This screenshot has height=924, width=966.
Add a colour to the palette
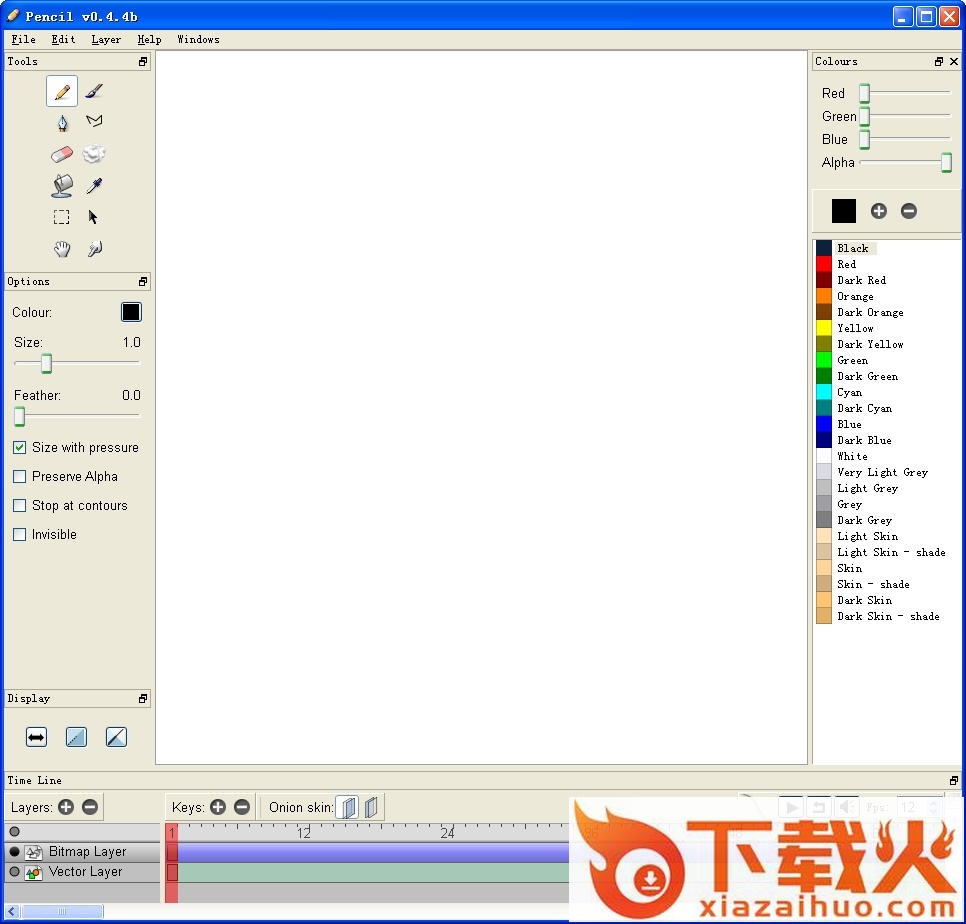[879, 211]
